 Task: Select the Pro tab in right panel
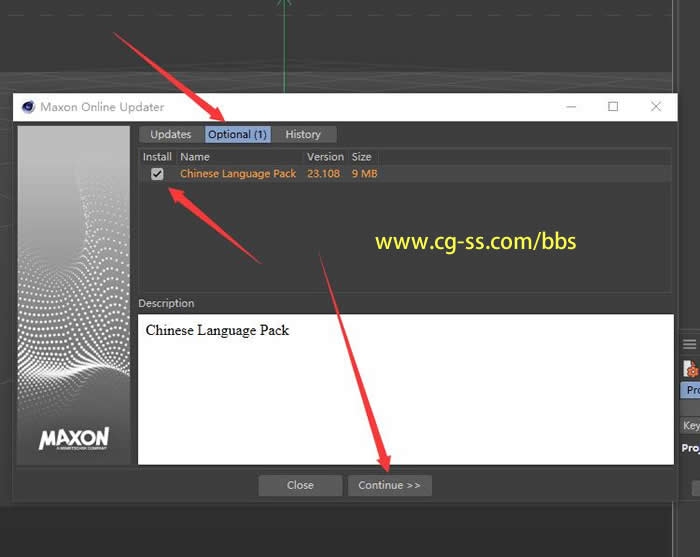[691, 391]
